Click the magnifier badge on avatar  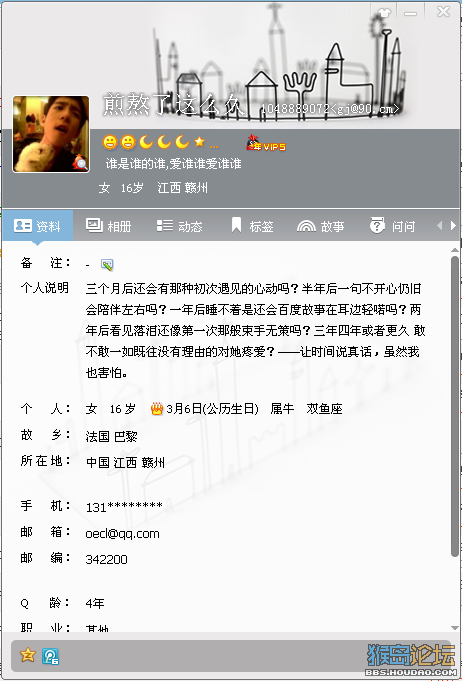point(80,163)
